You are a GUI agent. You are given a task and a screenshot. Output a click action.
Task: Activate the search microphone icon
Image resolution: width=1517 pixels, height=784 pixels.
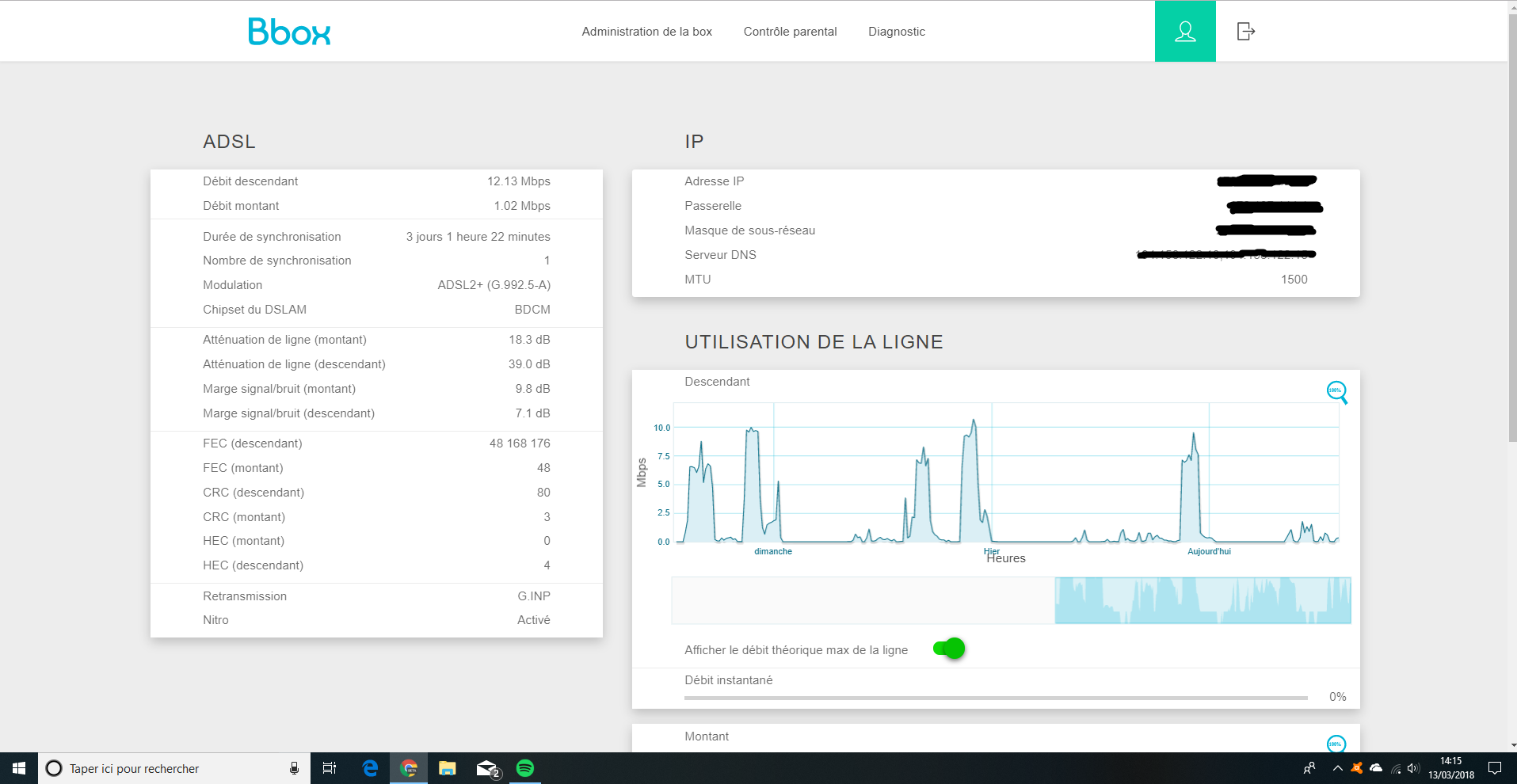[294, 768]
